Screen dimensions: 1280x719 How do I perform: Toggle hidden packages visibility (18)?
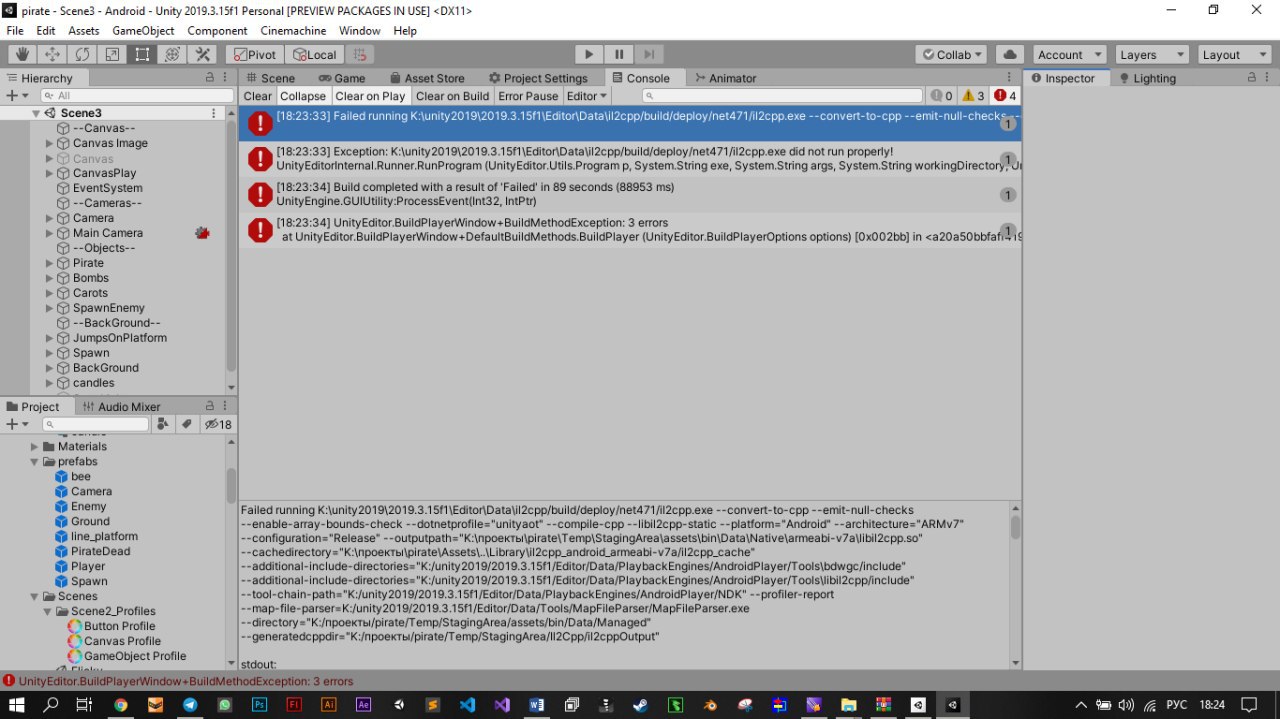point(218,424)
